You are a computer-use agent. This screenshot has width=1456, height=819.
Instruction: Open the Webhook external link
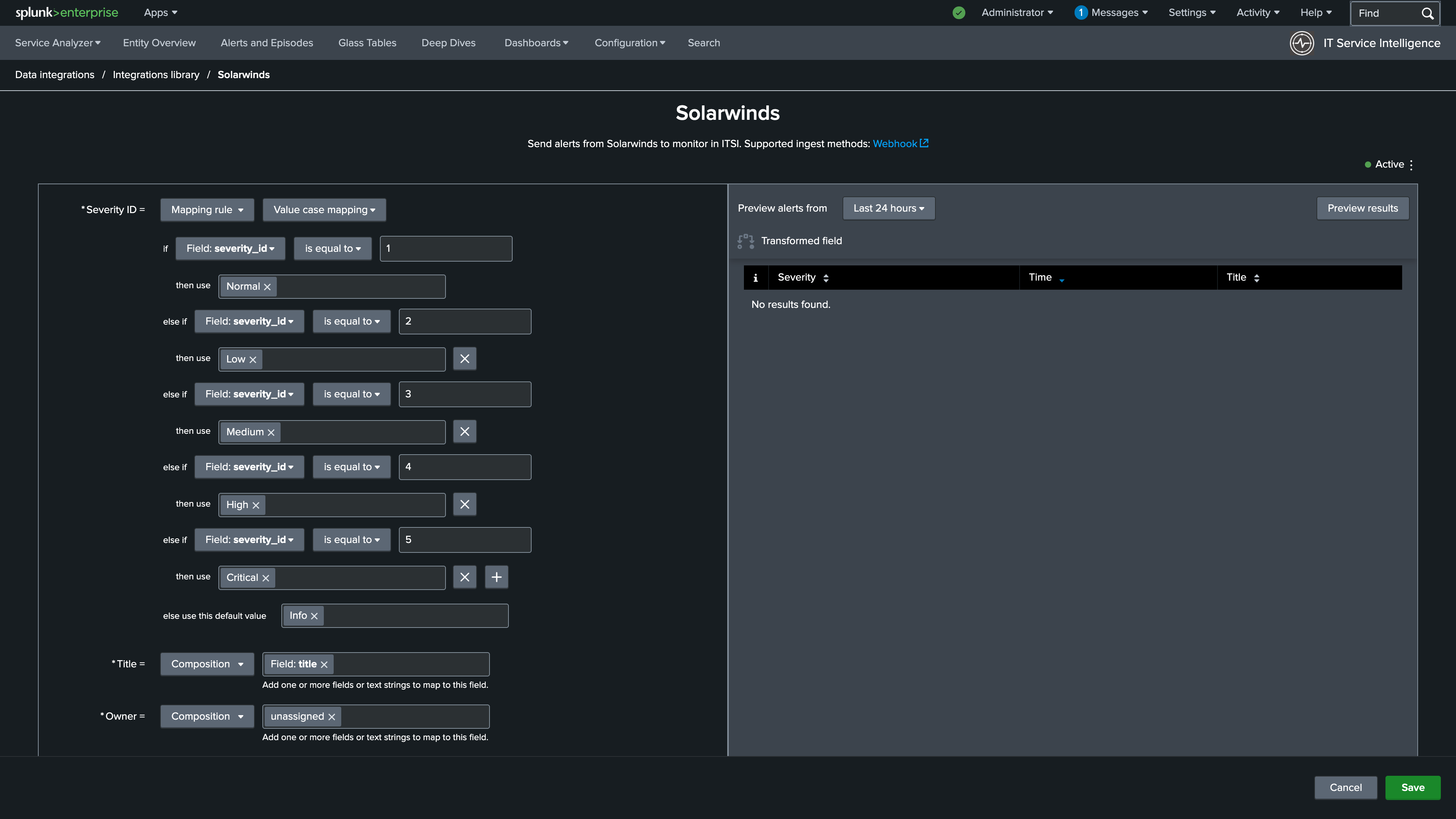click(901, 144)
